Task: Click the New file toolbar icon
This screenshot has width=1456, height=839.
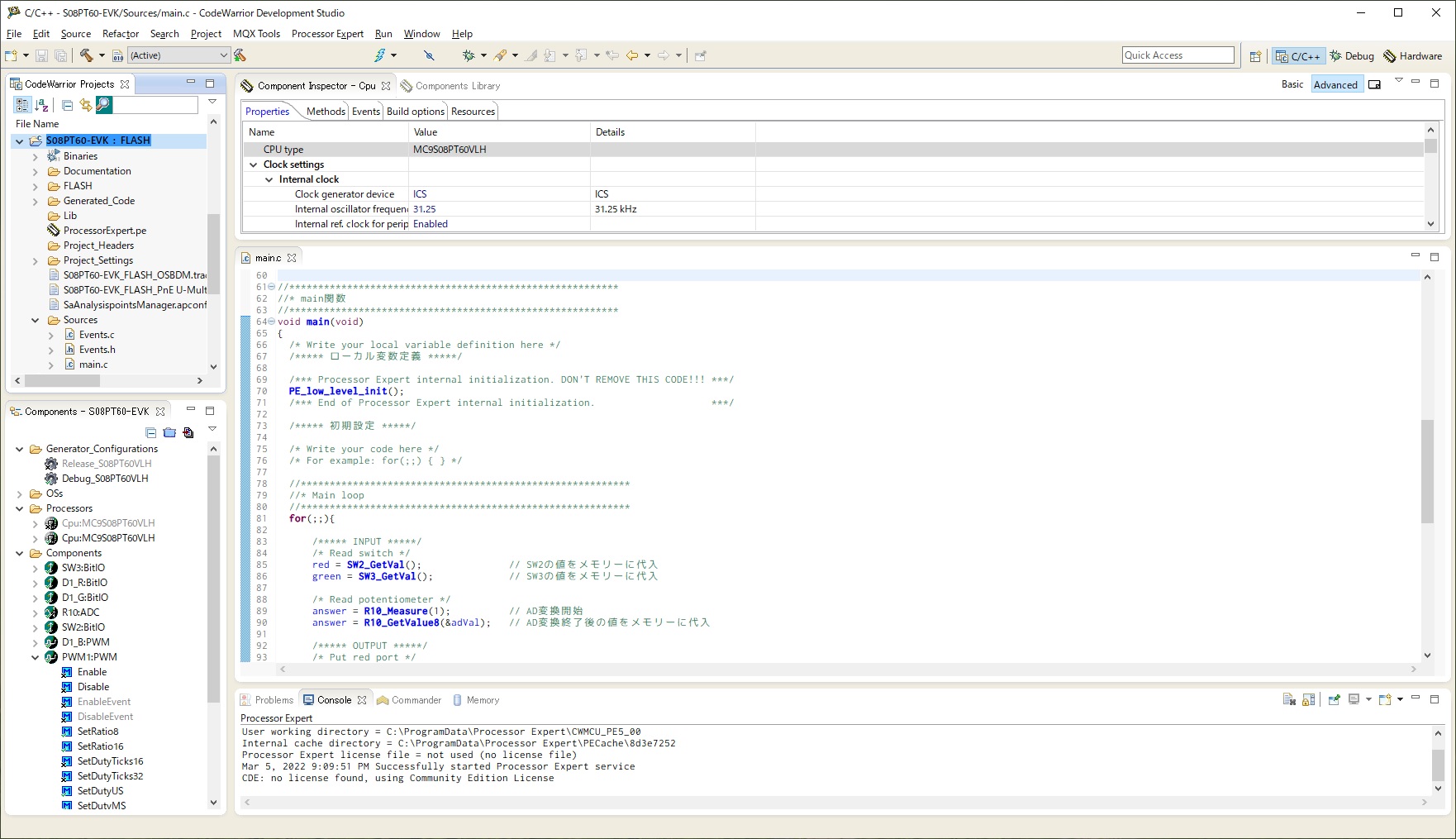Action: (x=11, y=55)
